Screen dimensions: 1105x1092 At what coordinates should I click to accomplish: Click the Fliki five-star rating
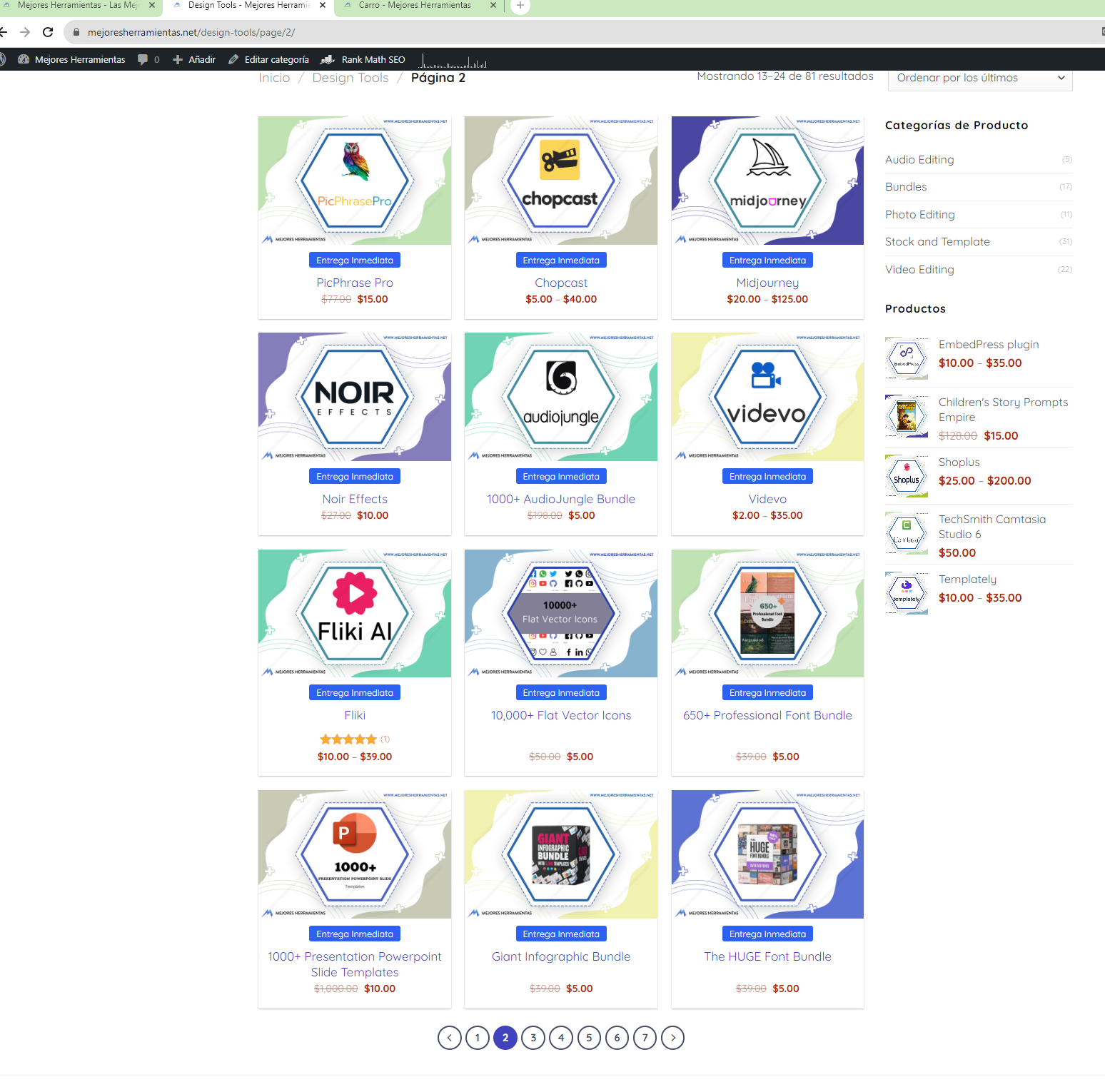click(348, 739)
